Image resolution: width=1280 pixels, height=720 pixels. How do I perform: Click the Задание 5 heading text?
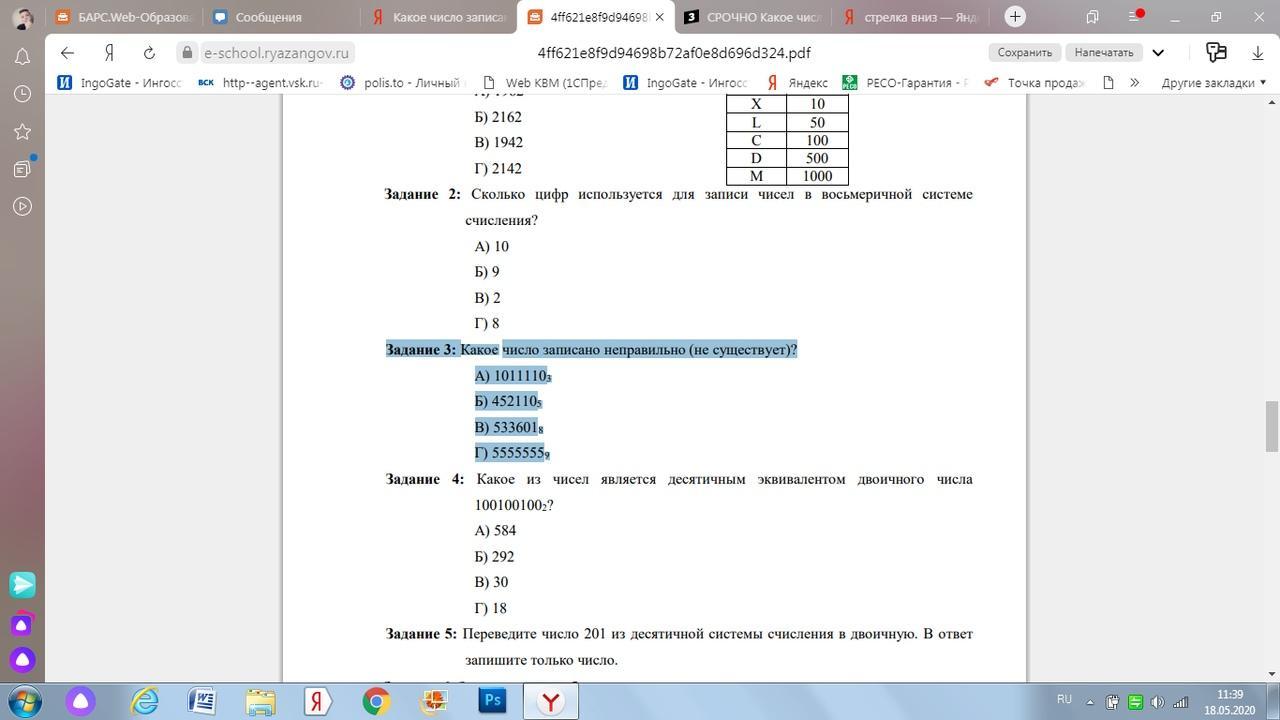coord(421,634)
